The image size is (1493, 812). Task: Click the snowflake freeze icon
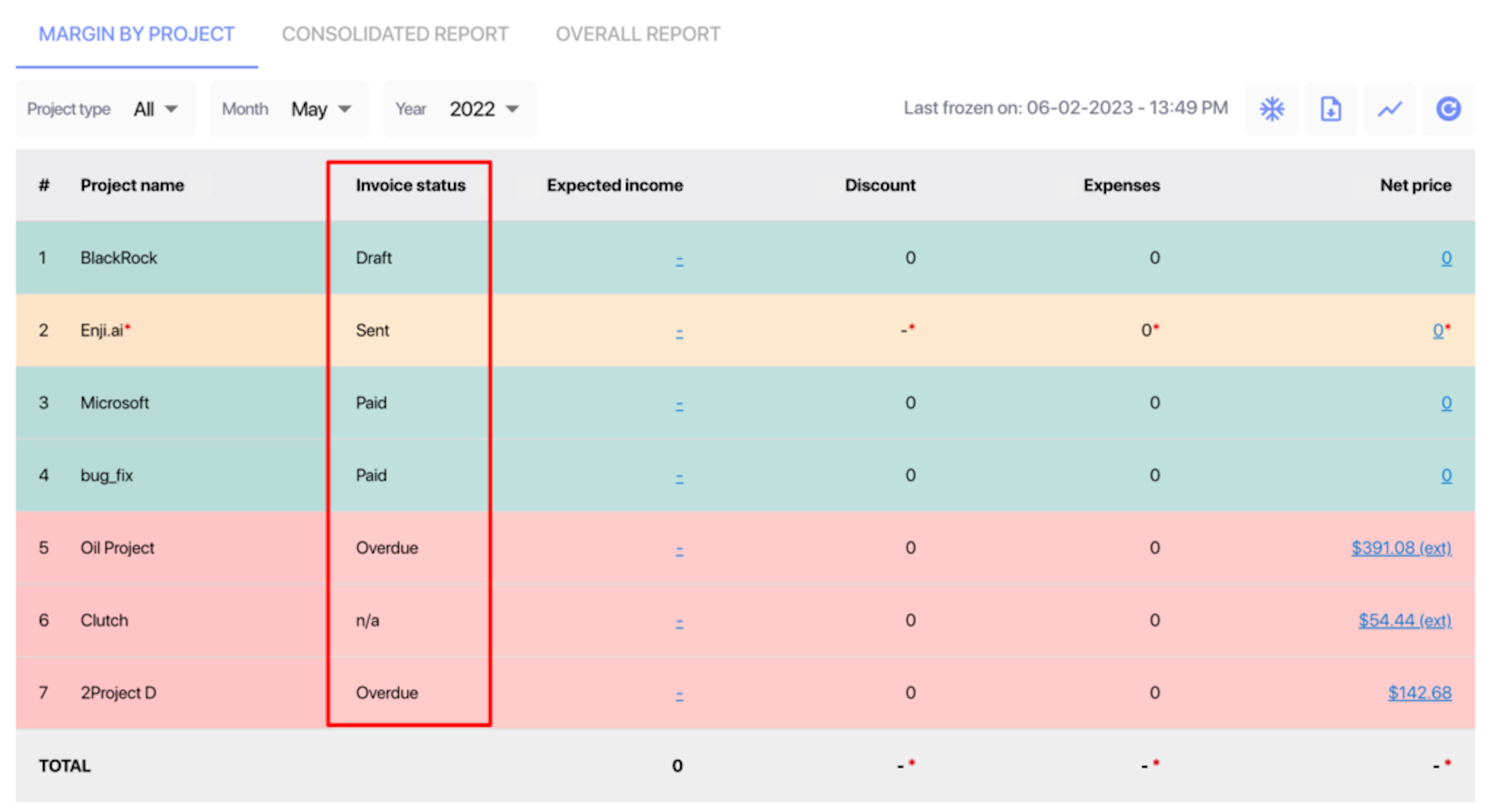(x=1272, y=109)
